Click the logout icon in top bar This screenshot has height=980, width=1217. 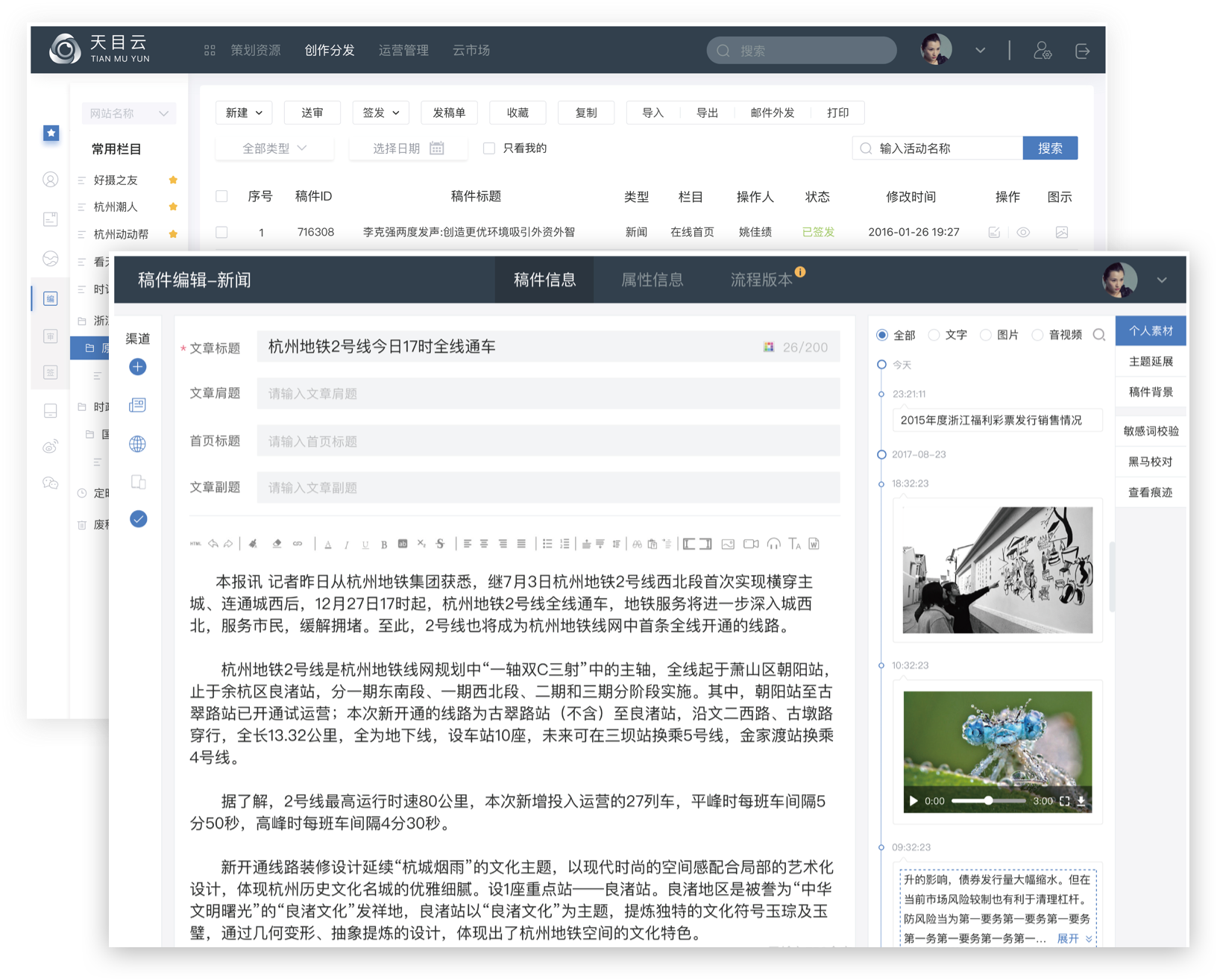[x=1082, y=51]
